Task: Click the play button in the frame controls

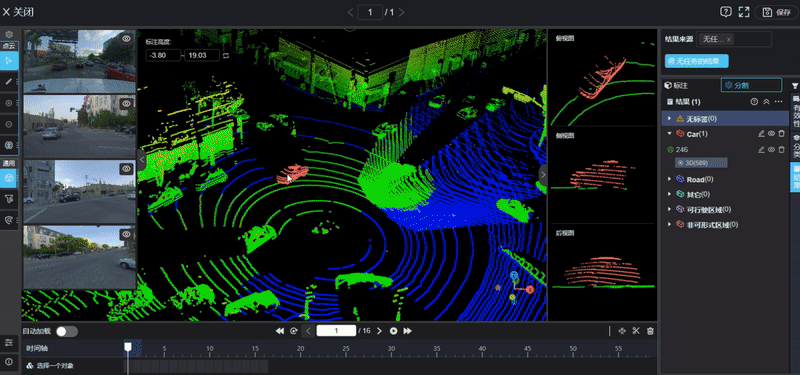Action: 393,331
